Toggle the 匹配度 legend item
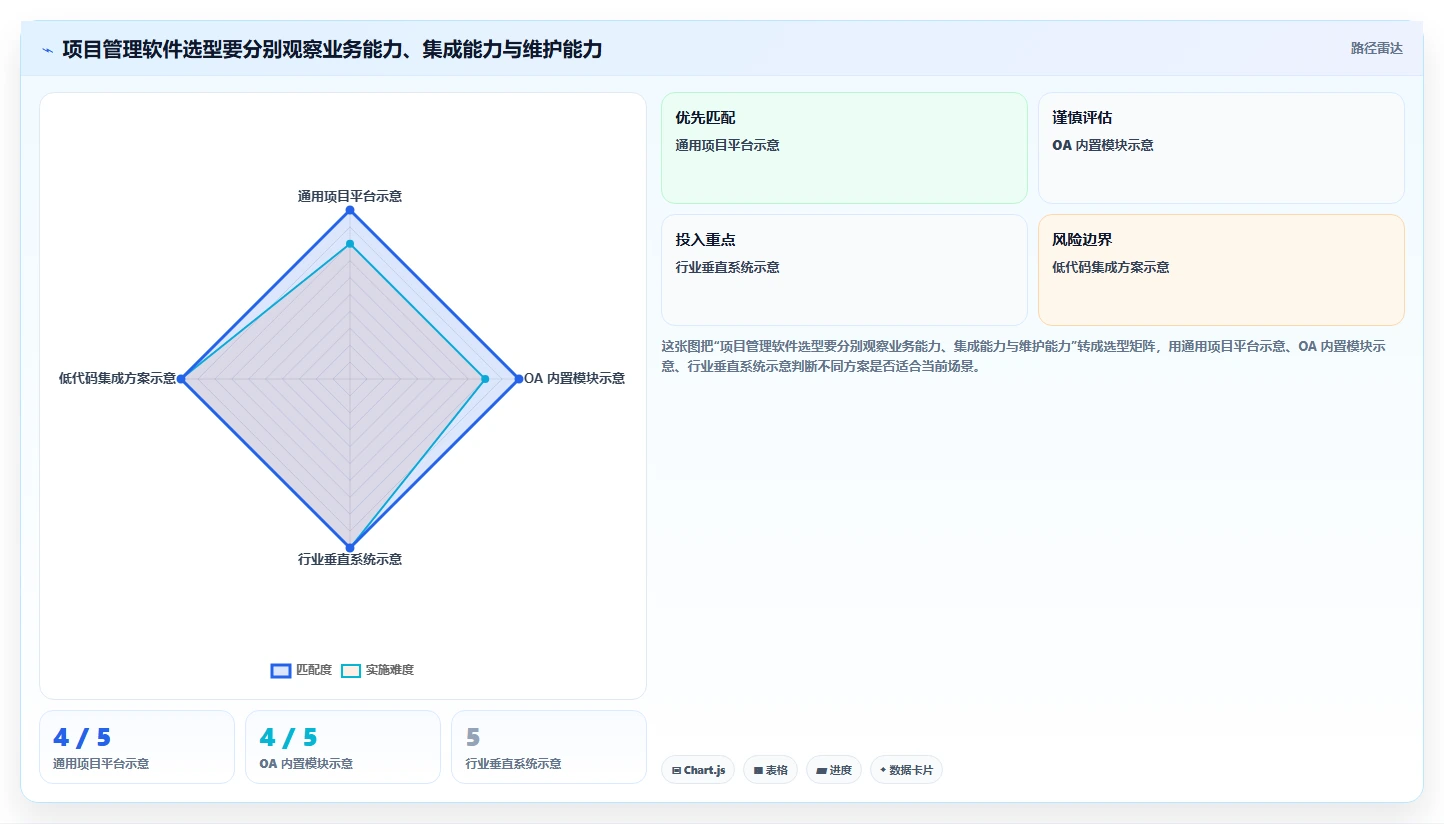Viewport: 1444px width, 824px height. tap(301, 670)
